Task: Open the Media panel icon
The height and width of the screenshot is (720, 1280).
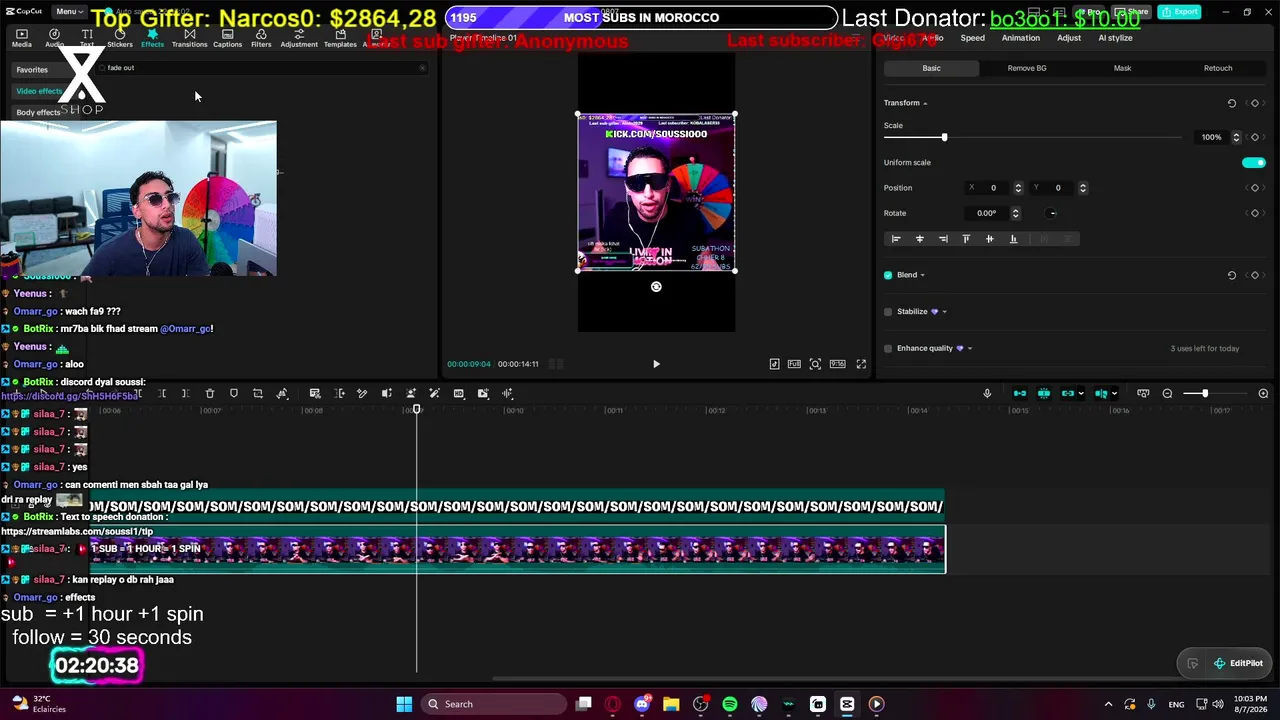Action: 21,38
